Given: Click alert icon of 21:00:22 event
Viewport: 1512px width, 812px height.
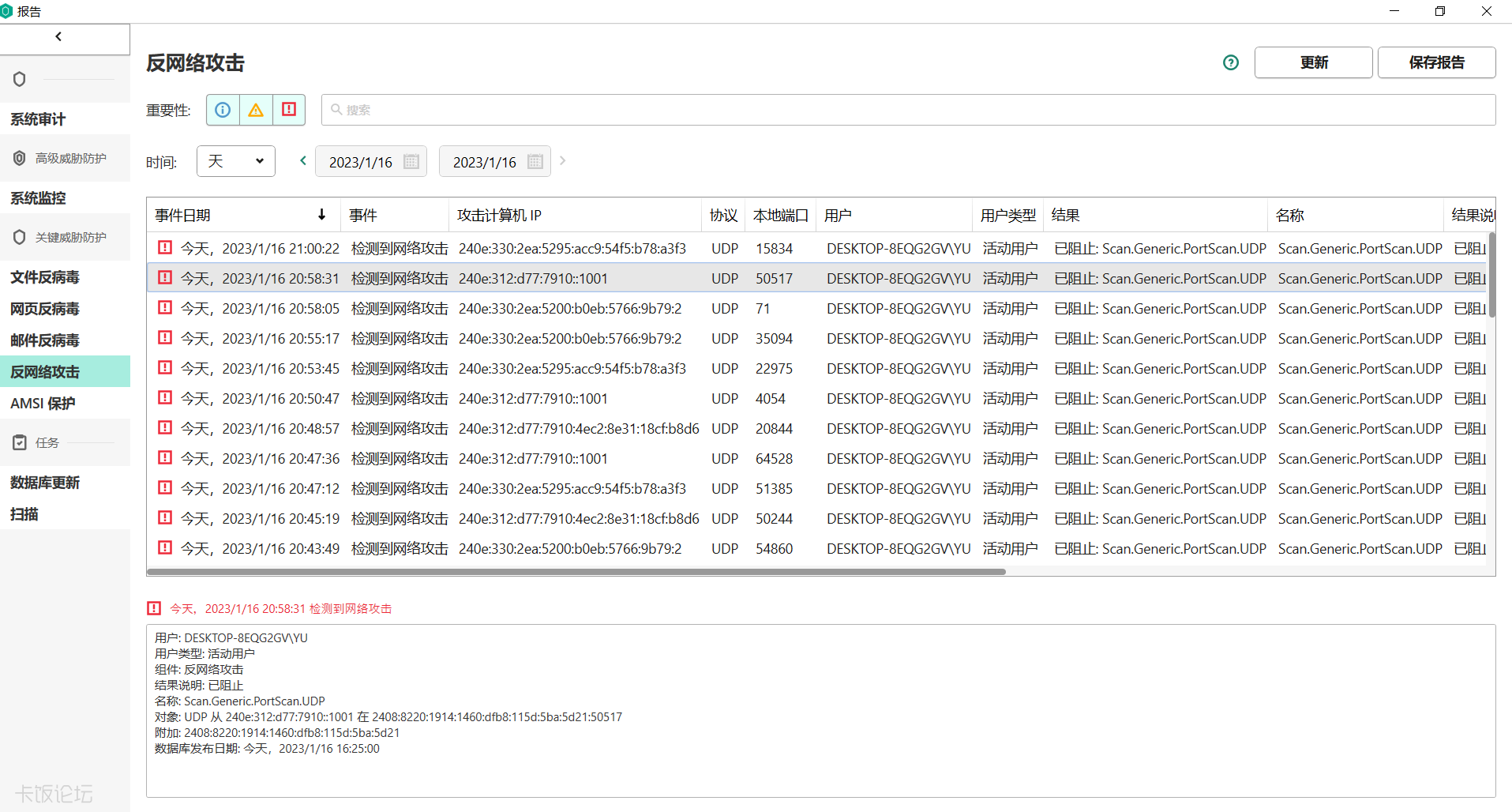Looking at the screenshot, I should [x=165, y=247].
